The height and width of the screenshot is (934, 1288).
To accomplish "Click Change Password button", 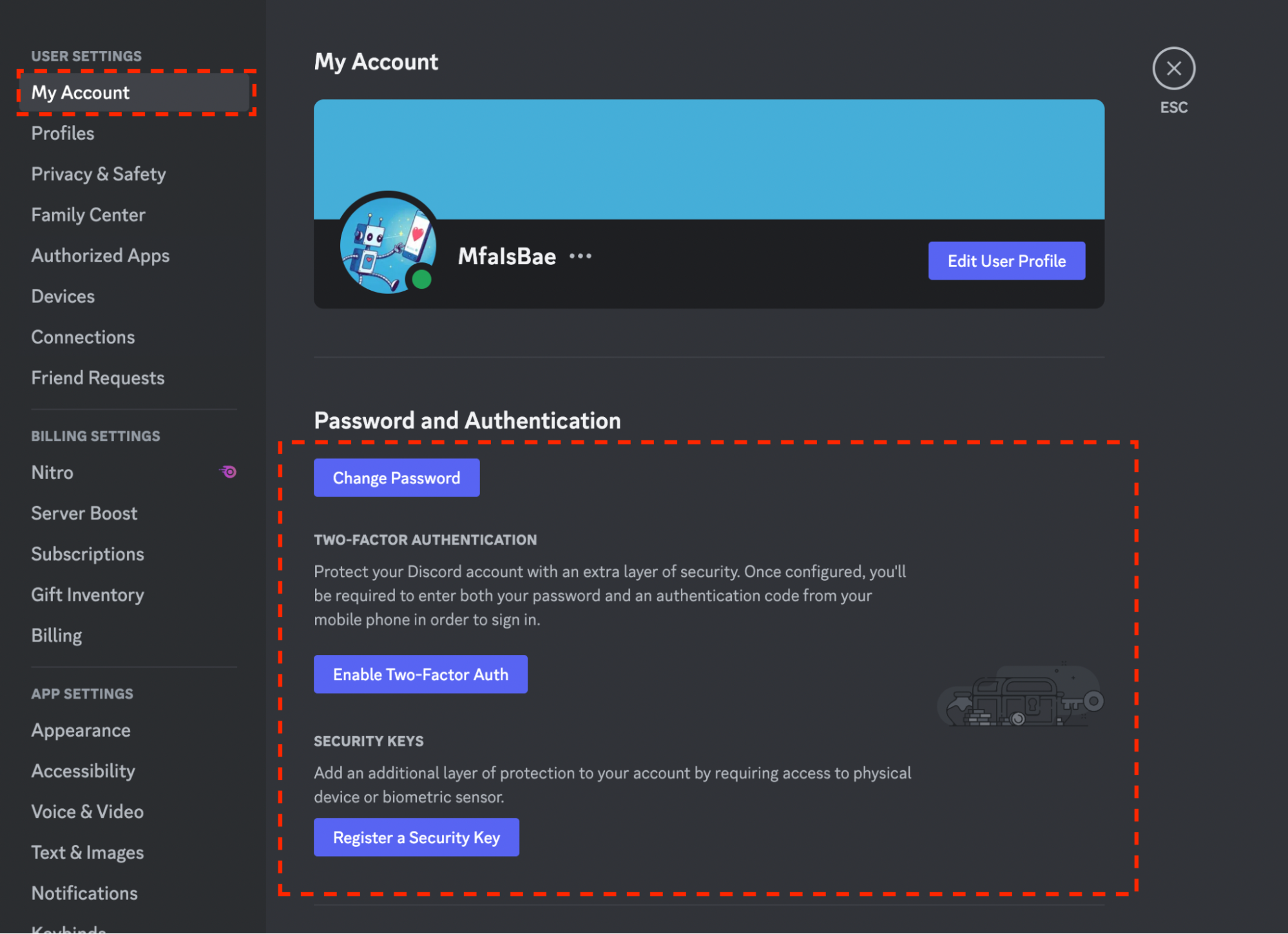I will coord(397,477).
